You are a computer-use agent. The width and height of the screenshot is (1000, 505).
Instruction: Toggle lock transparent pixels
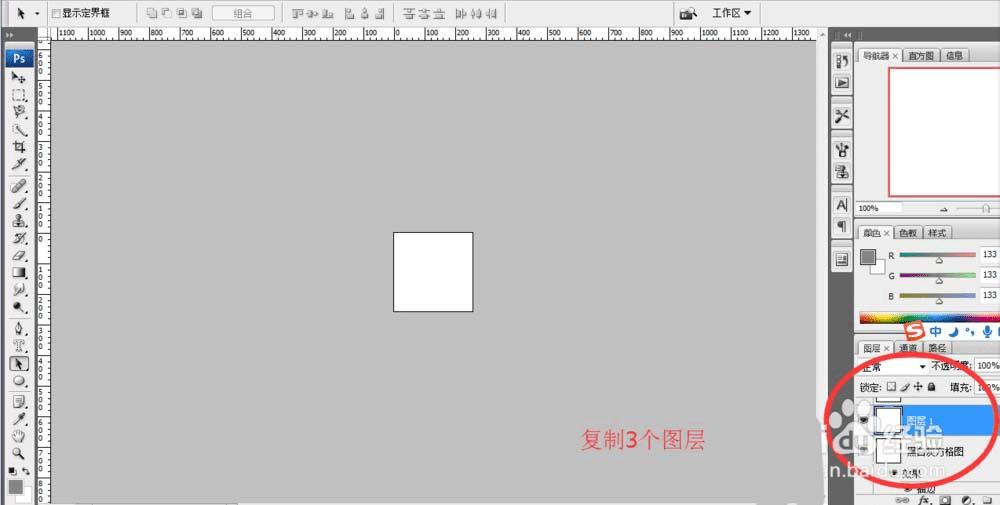coord(892,386)
